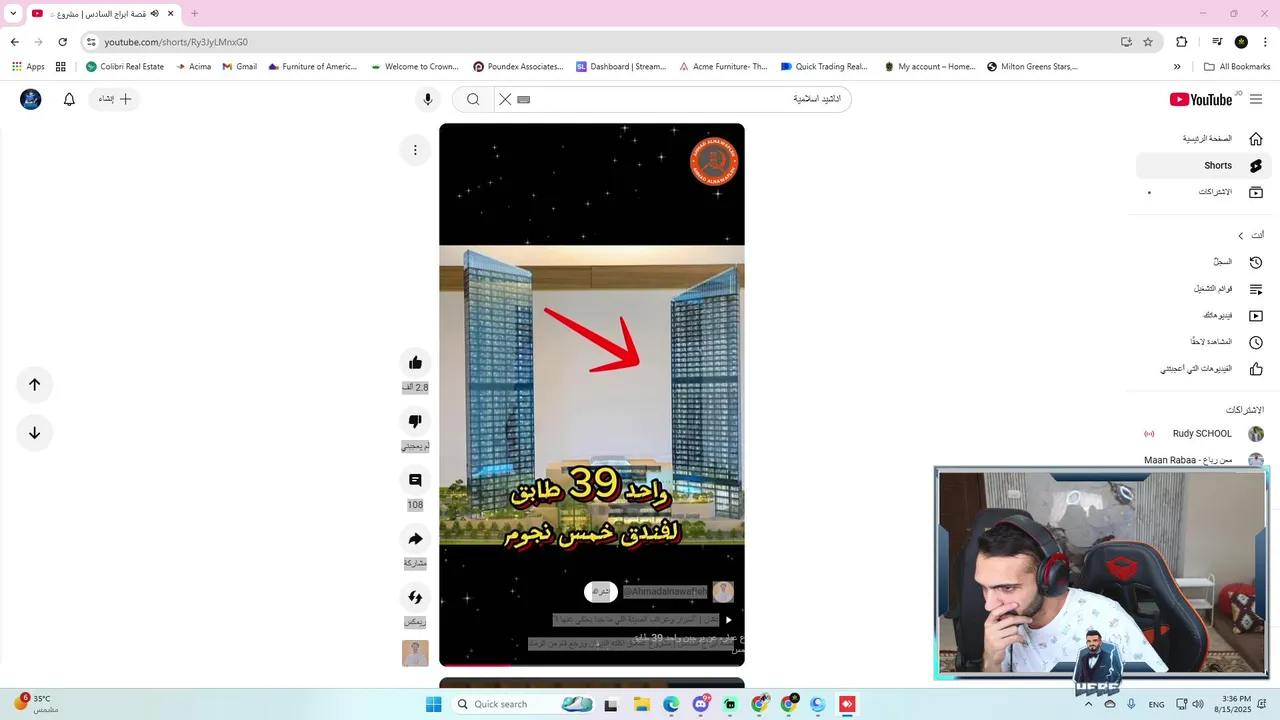
Task: Open Chrome three-dot menu
Action: coord(1266,42)
